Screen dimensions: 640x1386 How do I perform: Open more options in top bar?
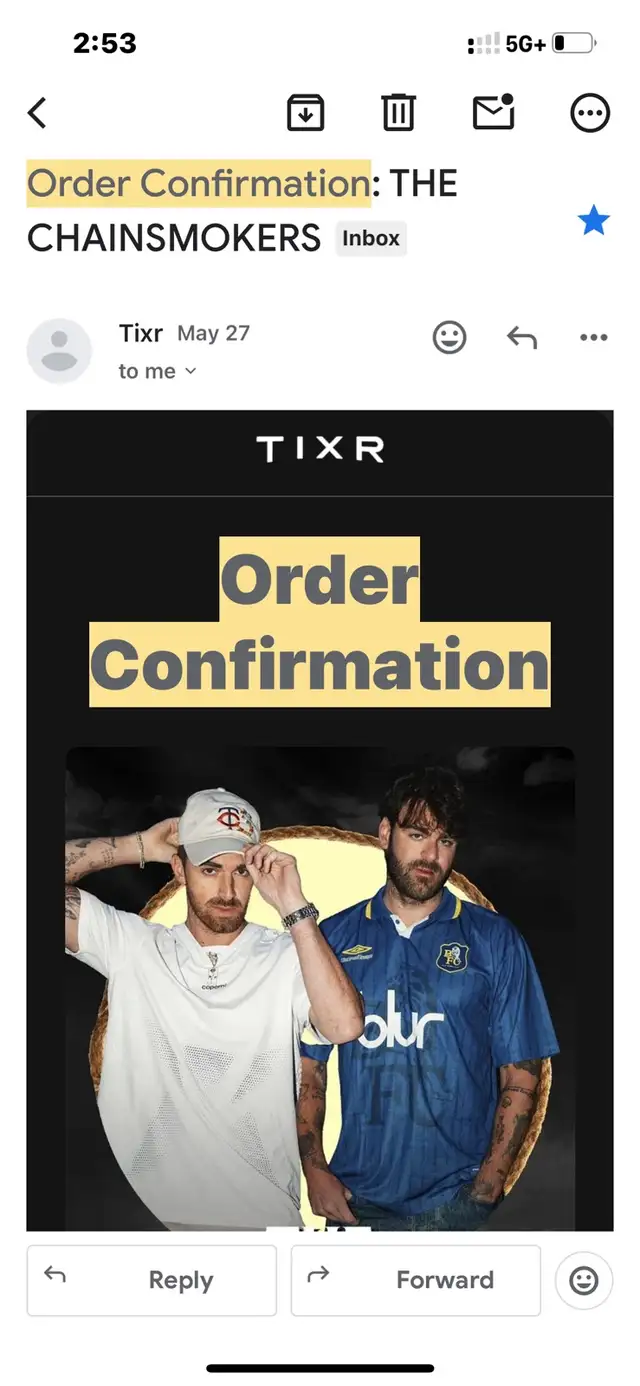click(x=590, y=113)
